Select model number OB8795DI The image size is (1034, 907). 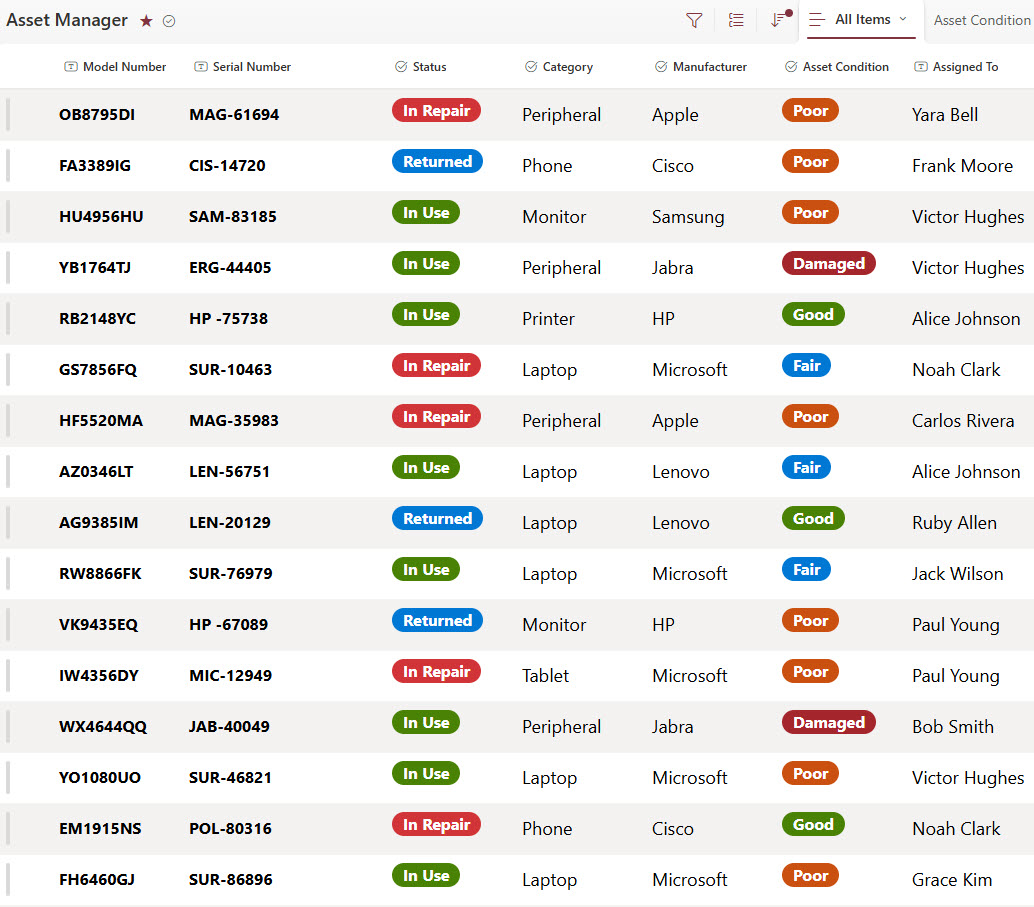click(x=97, y=115)
